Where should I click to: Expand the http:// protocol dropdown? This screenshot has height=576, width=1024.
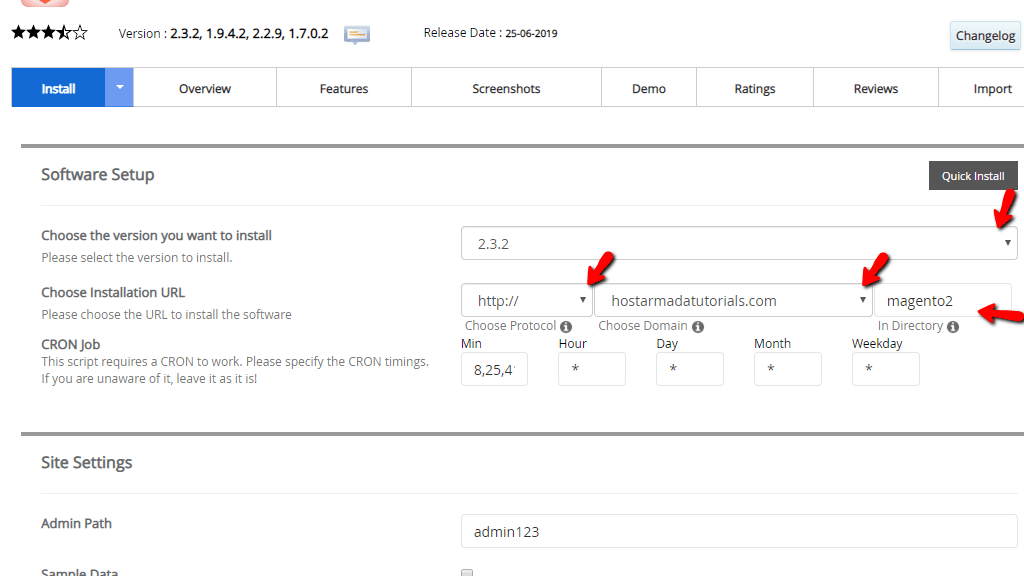(526, 300)
